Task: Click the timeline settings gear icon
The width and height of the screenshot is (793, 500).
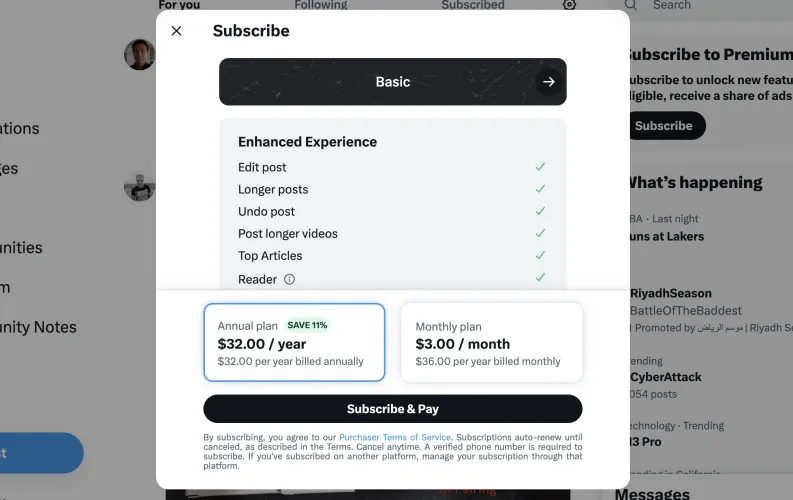Action: (569, 5)
